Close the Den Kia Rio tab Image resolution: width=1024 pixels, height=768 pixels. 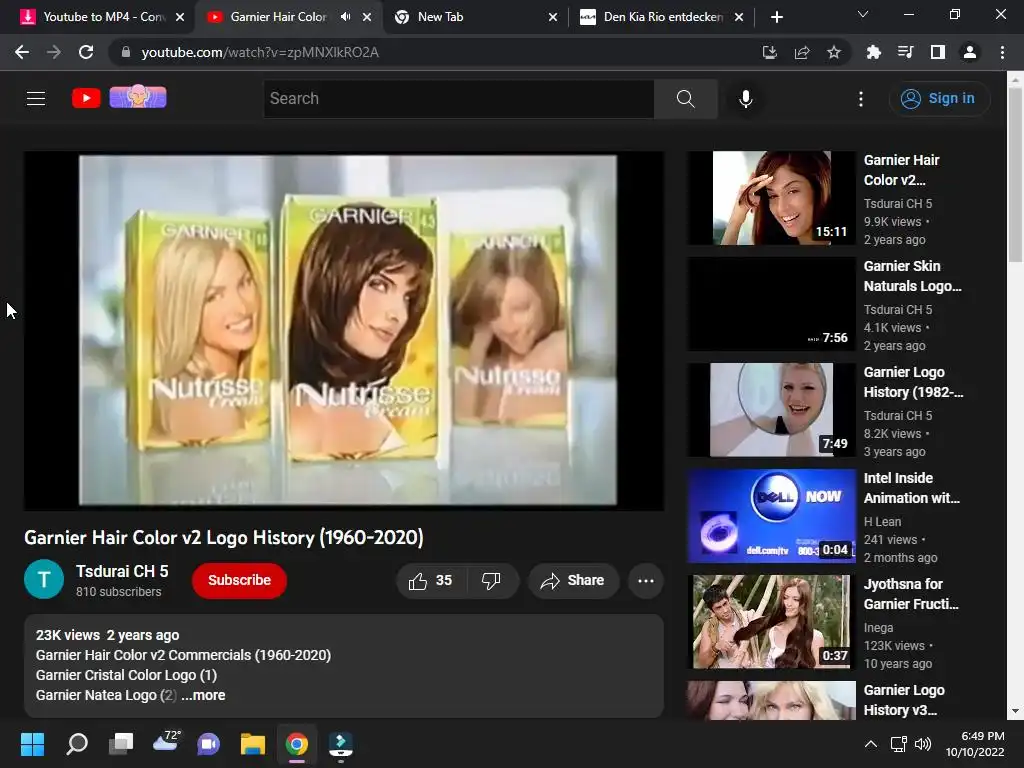coord(739,17)
